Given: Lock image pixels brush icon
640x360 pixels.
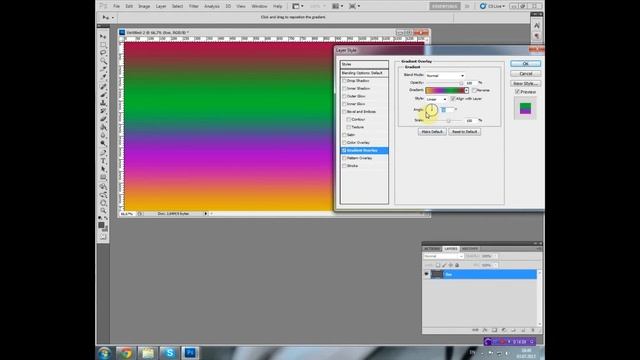Looking at the screenshot, I should tap(444, 265).
